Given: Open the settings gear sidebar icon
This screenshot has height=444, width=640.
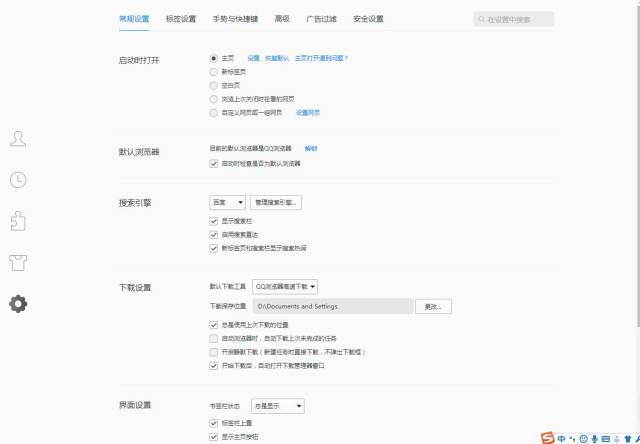Looking at the screenshot, I should point(18,304).
